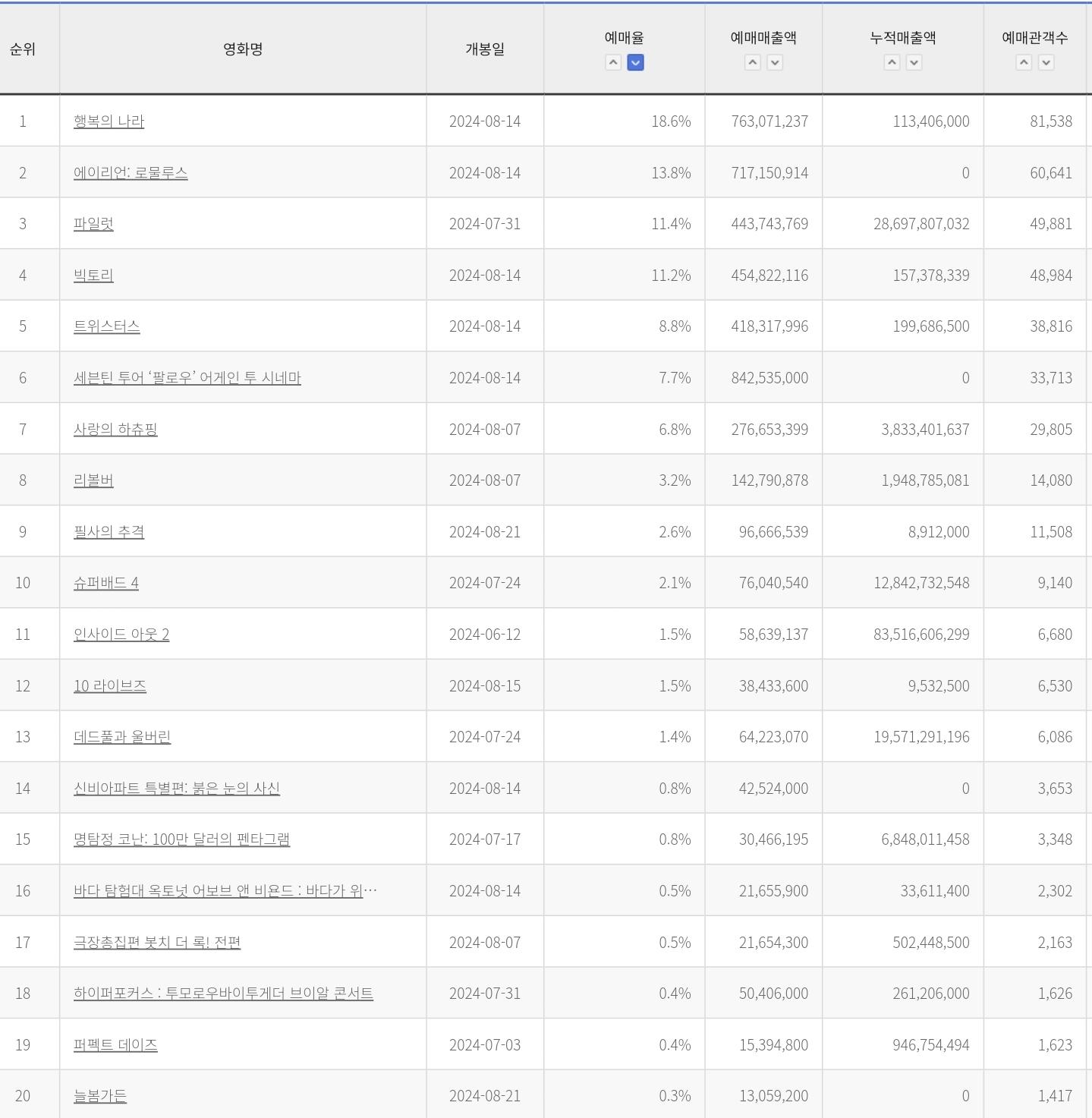Click the 개봉일 column header
This screenshot has width=1092, height=1118.
pyautogui.click(x=485, y=49)
